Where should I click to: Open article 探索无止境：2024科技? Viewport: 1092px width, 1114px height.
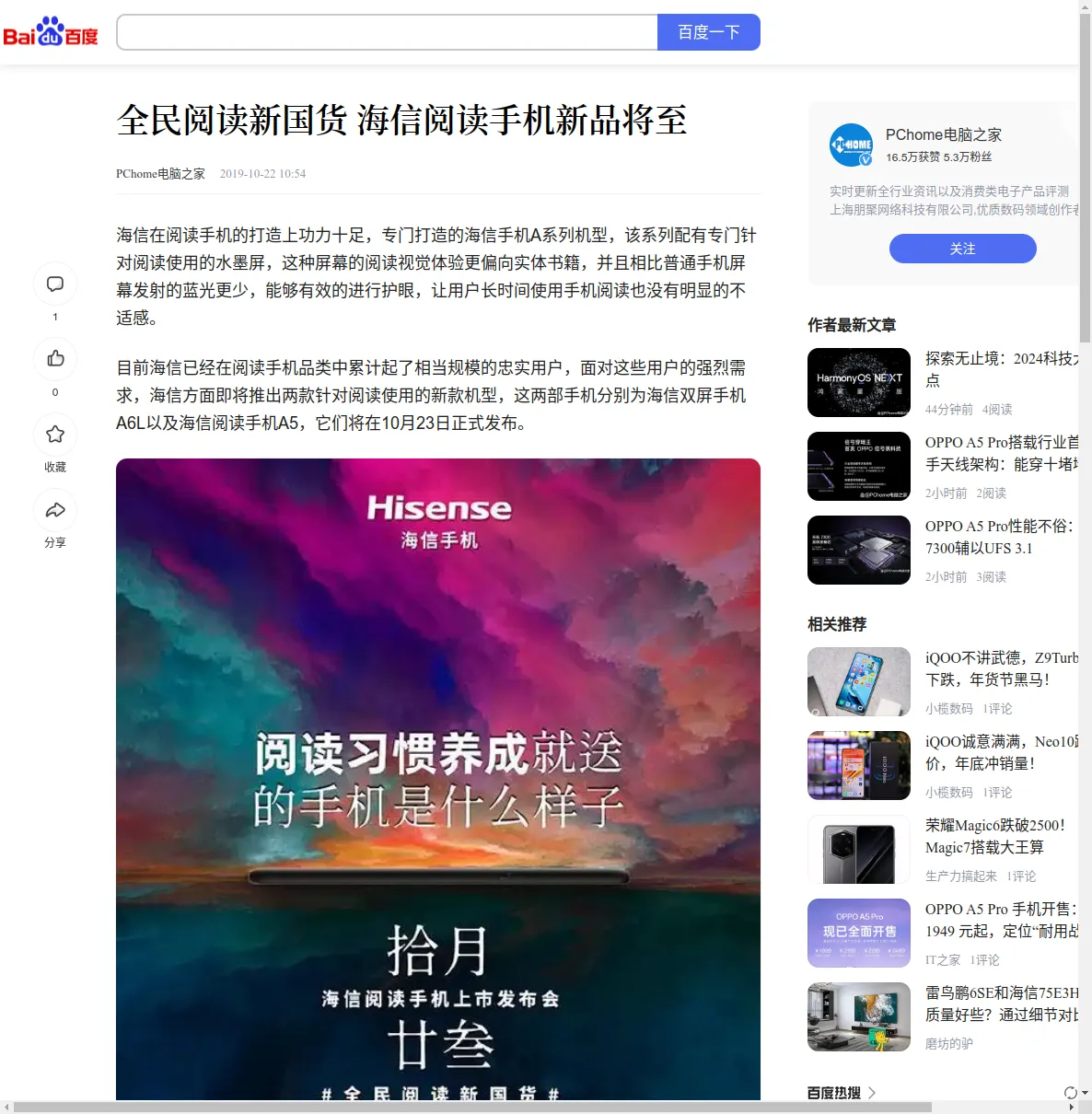[1002, 369]
